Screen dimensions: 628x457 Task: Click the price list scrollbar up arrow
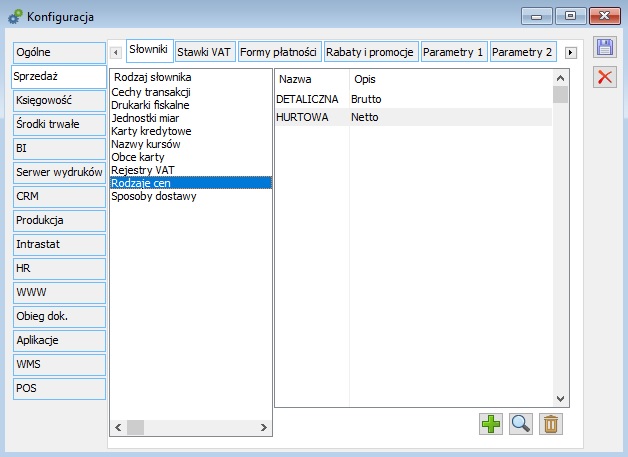(x=560, y=78)
